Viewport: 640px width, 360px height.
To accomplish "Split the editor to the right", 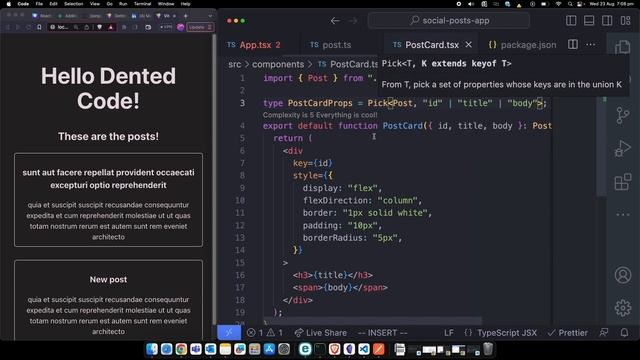I will tap(573, 44).
